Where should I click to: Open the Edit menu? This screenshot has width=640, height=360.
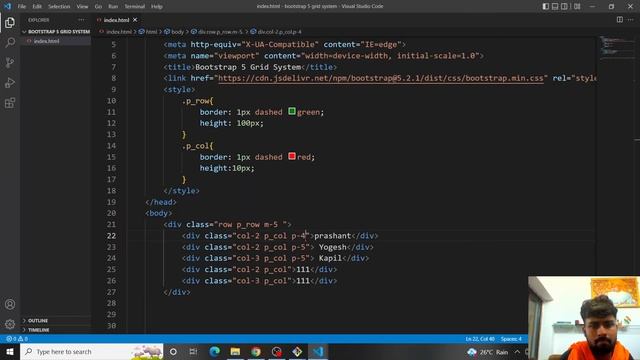[x=37, y=6]
